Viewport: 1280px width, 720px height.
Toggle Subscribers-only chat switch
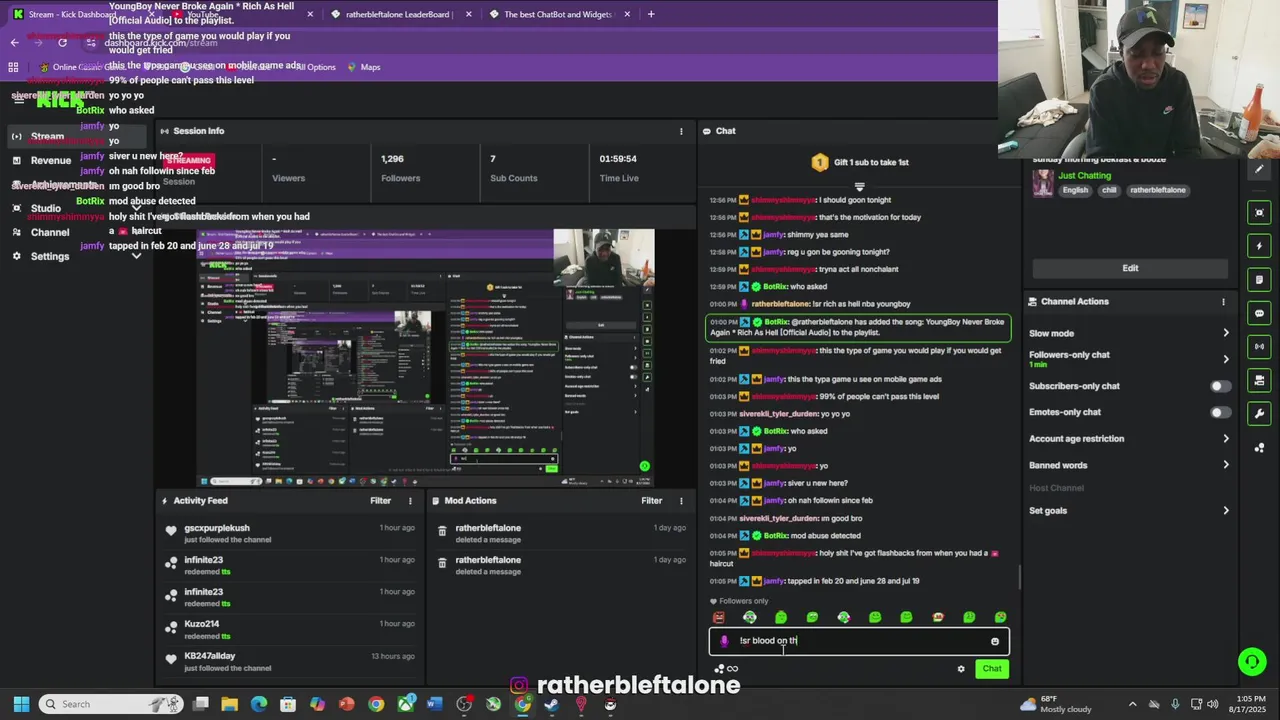(x=1221, y=386)
